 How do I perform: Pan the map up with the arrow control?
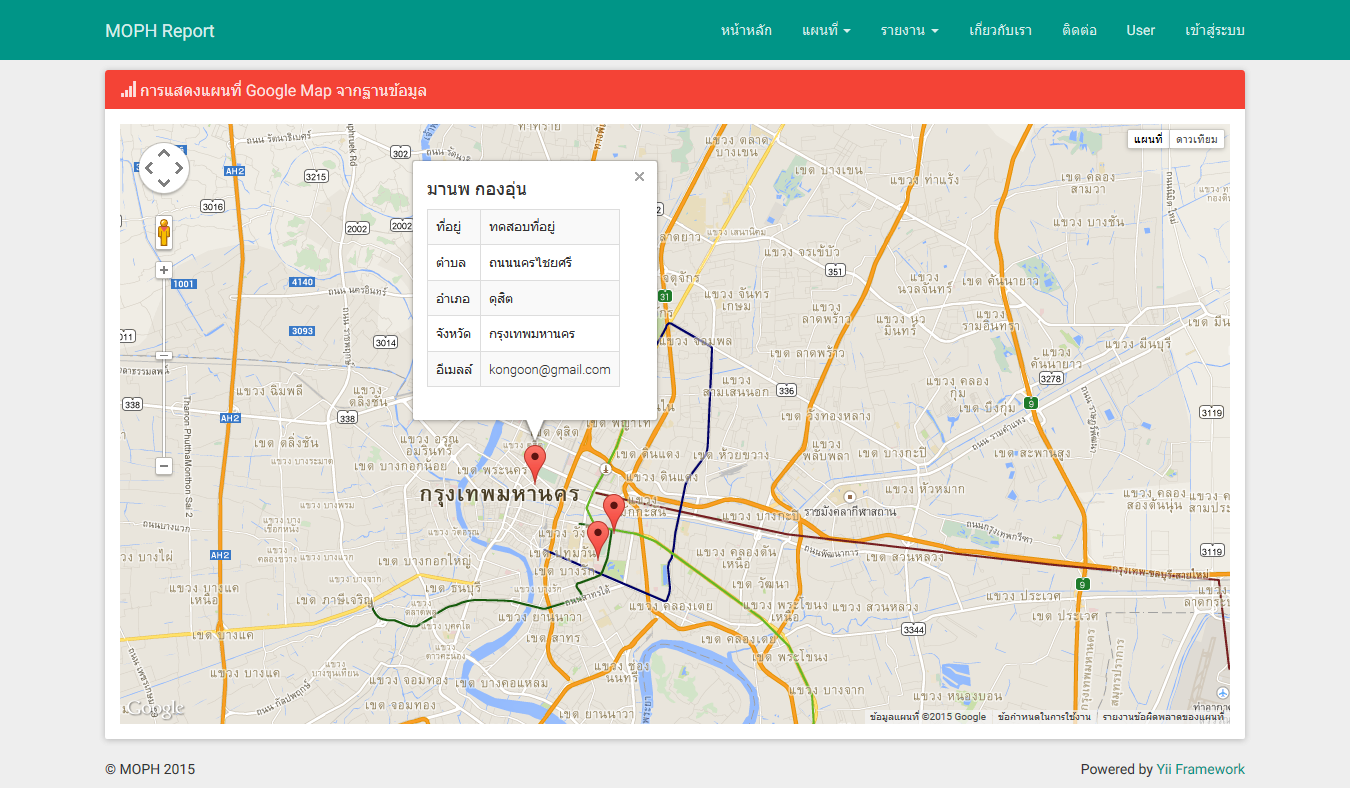coord(164,152)
